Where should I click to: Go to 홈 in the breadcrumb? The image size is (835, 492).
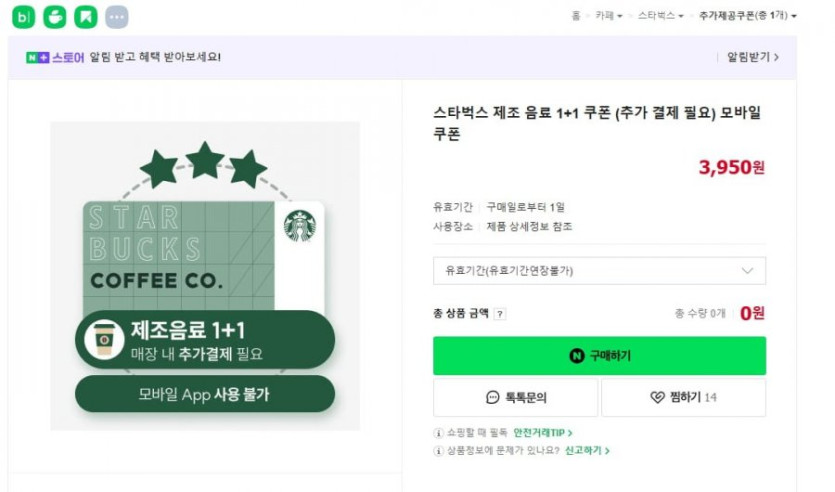(x=576, y=16)
